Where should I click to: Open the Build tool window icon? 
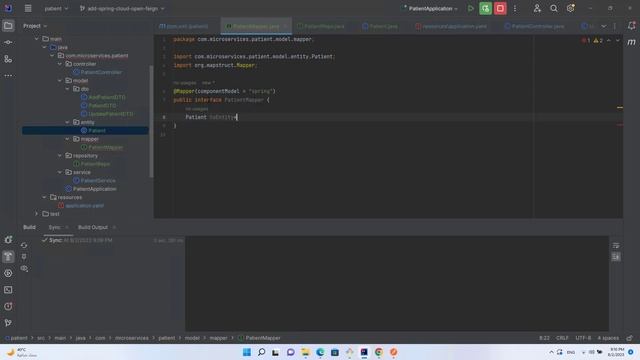pos(8,257)
